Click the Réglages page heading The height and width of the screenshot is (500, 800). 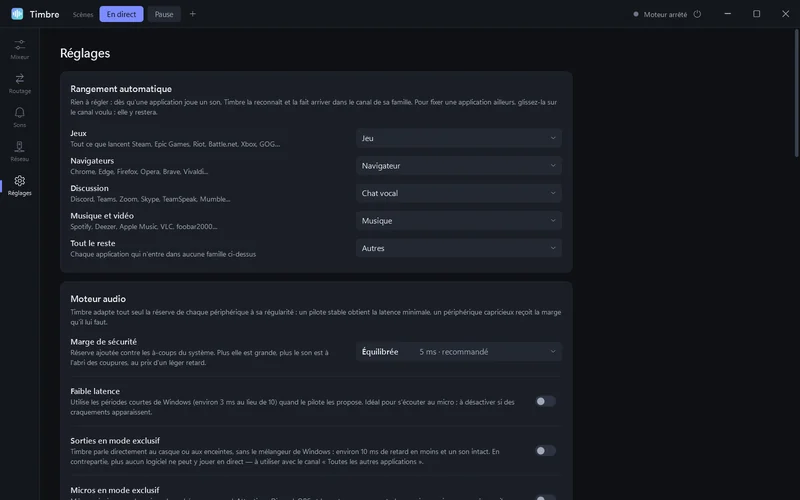click(85, 53)
